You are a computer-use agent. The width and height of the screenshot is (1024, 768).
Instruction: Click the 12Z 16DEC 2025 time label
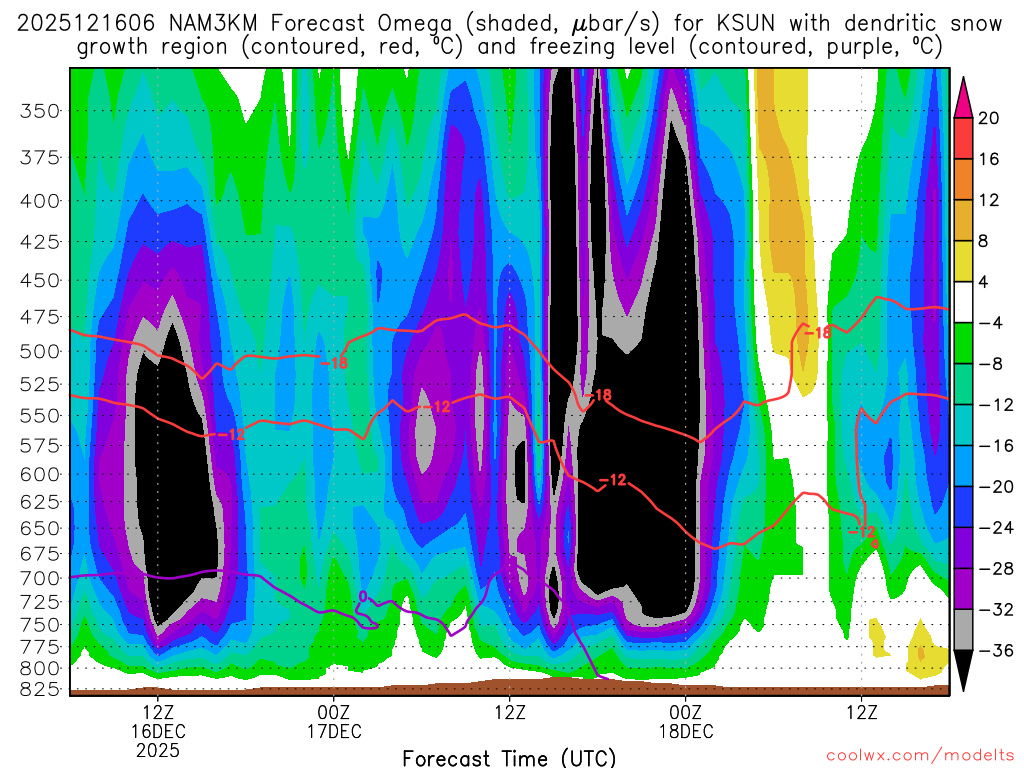pos(158,731)
